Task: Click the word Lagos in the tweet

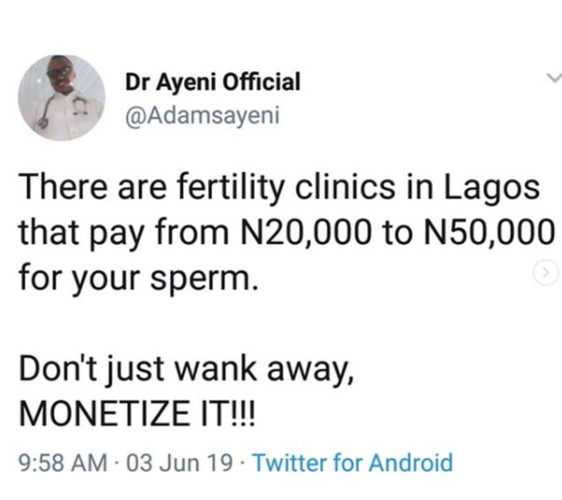Action: pos(492,189)
